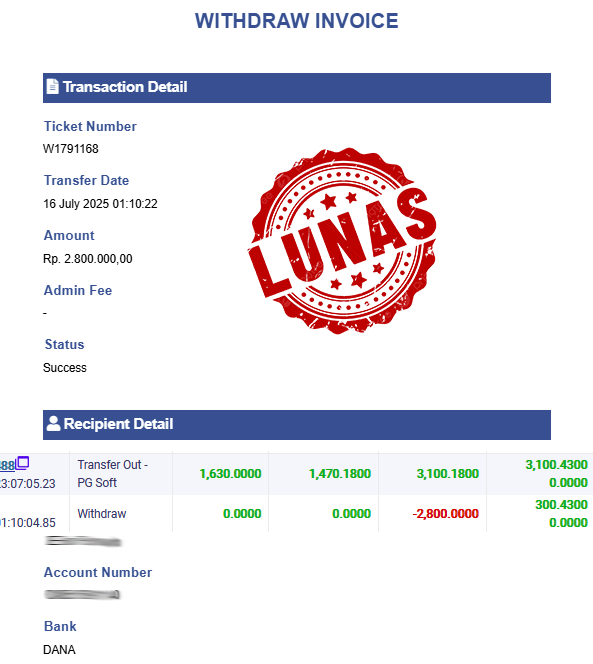Click the value 3,100.4300
Viewport: 593px width, 664px height.
557,465
